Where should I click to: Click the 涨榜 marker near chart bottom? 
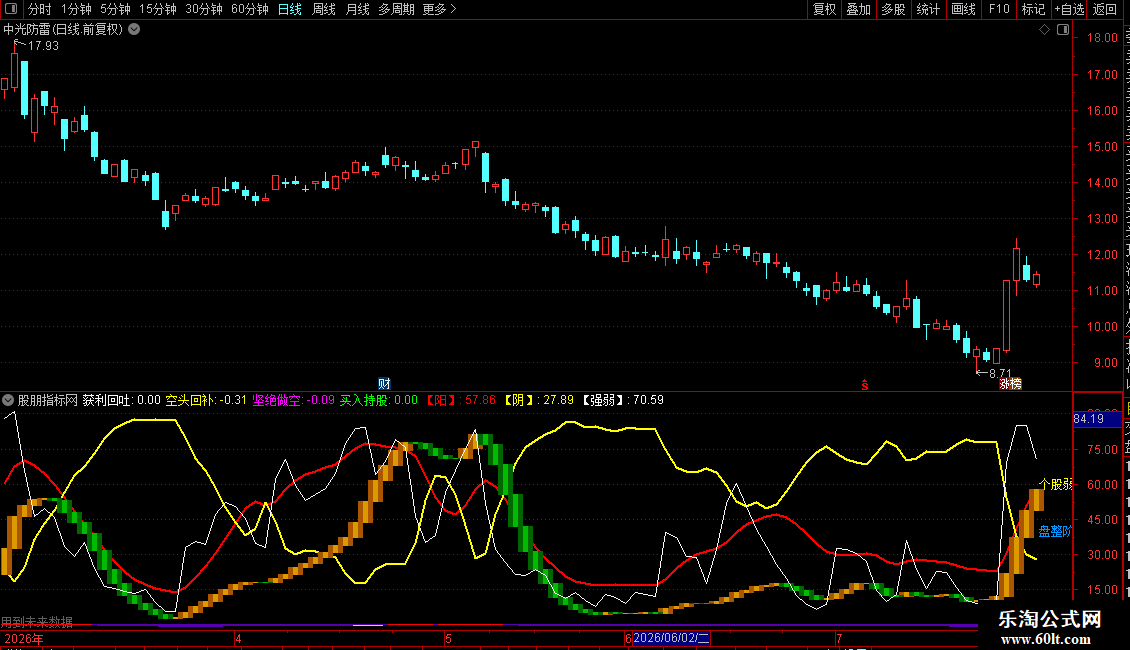(1010, 384)
